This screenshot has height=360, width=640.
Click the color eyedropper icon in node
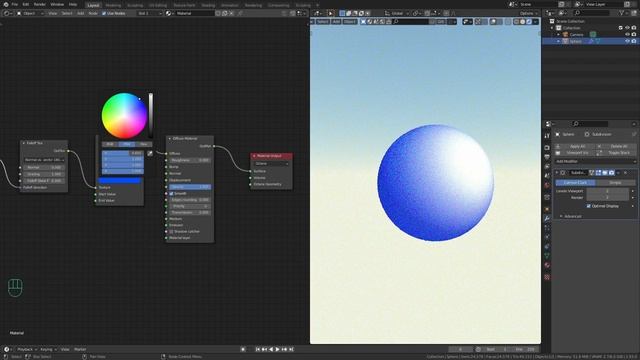[150, 153]
